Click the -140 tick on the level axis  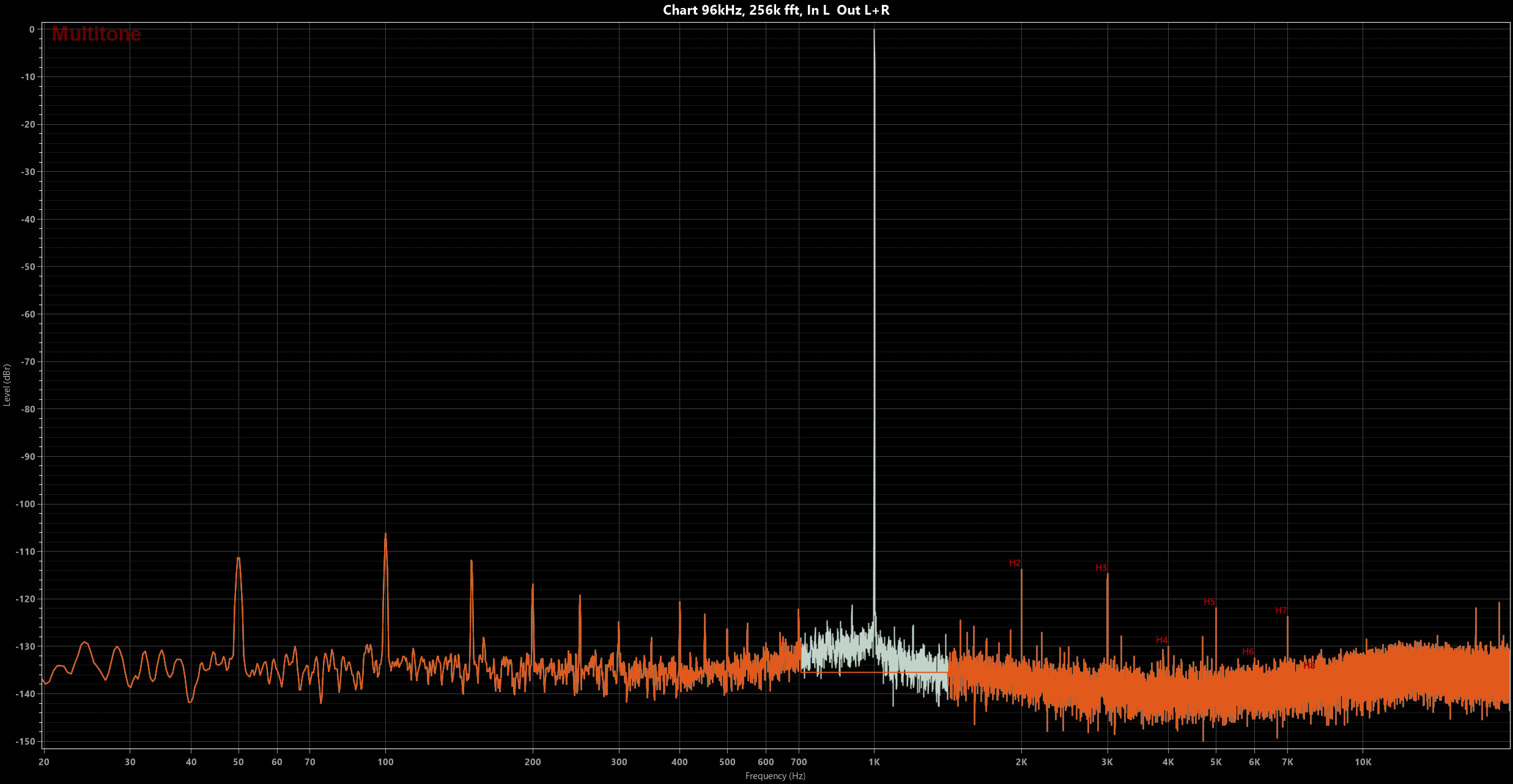(26, 694)
